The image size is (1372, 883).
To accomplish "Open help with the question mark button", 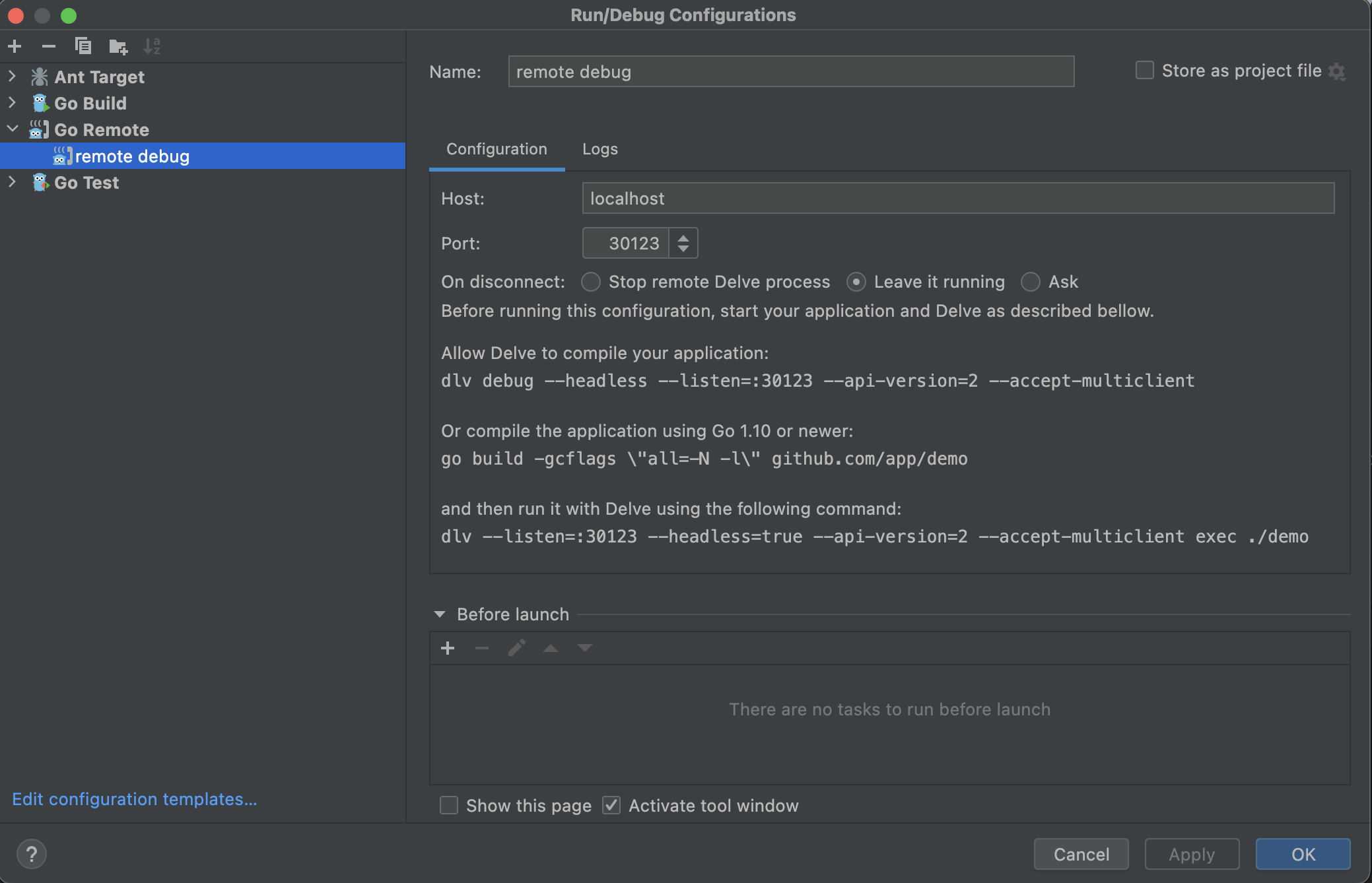I will tap(31, 854).
